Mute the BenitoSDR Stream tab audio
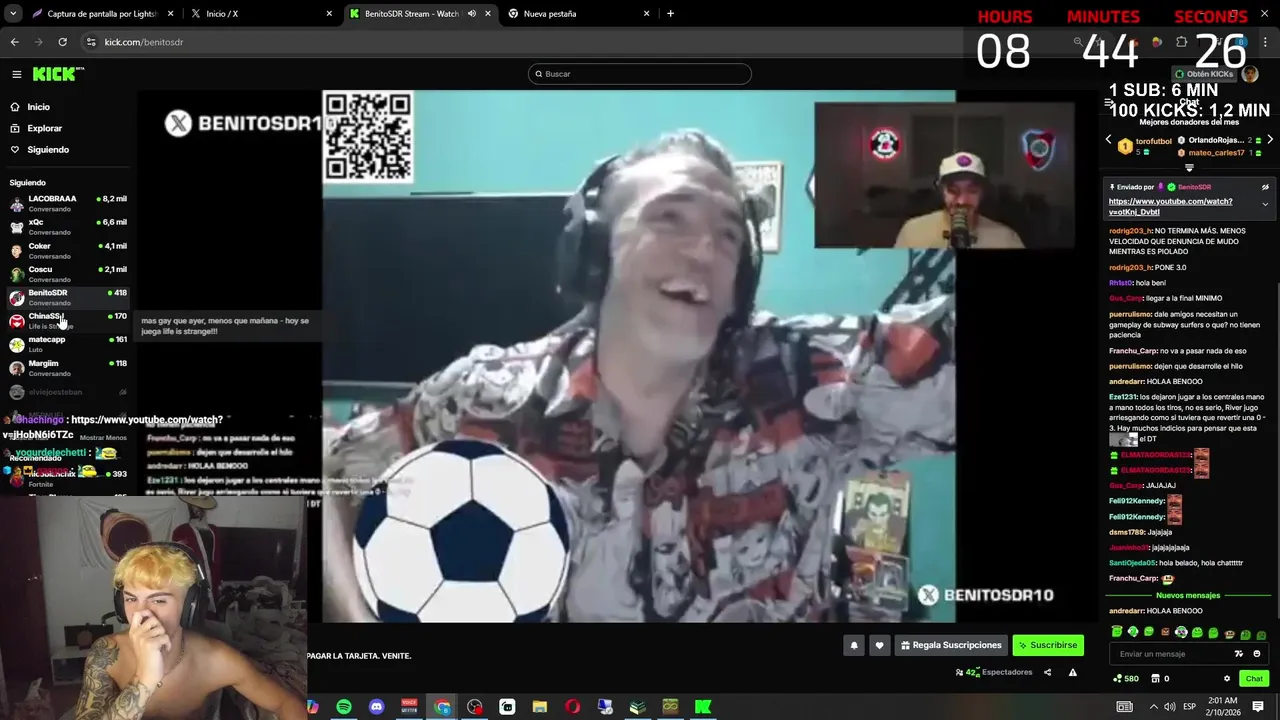The height and width of the screenshot is (720, 1280). point(472,14)
